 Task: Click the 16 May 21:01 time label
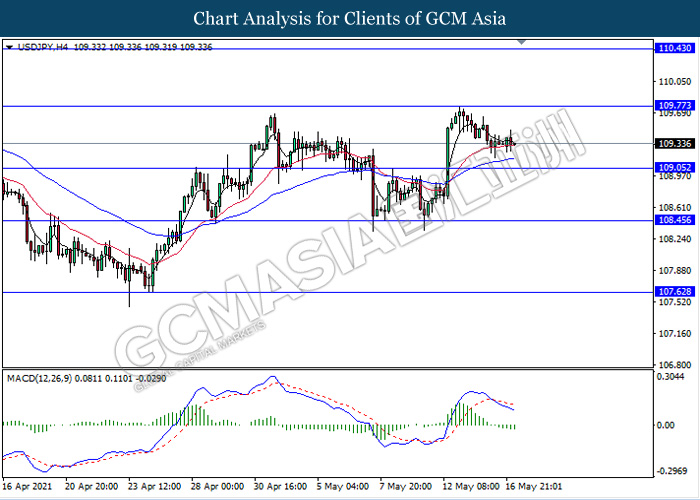pyautogui.click(x=533, y=486)
